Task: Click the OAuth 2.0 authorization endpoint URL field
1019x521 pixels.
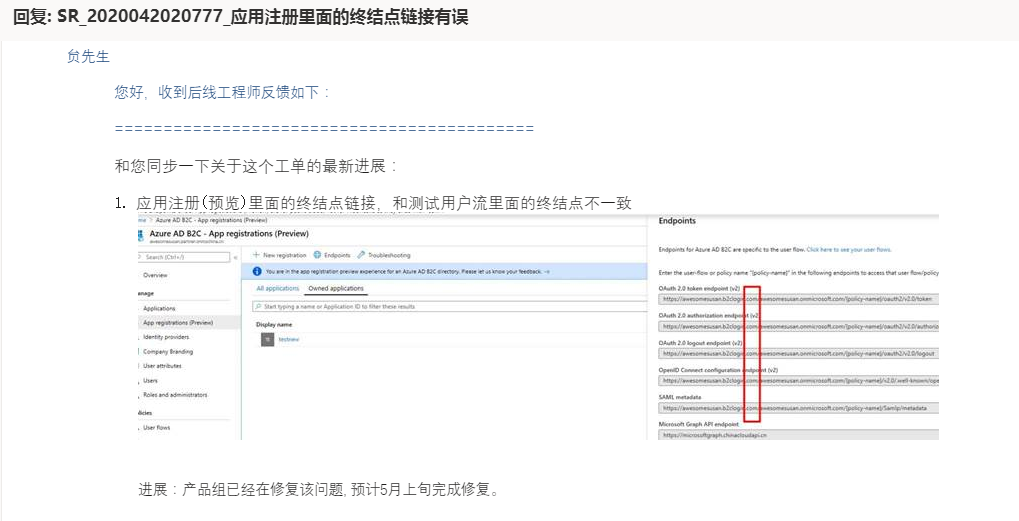Action: tap(799, 327)
